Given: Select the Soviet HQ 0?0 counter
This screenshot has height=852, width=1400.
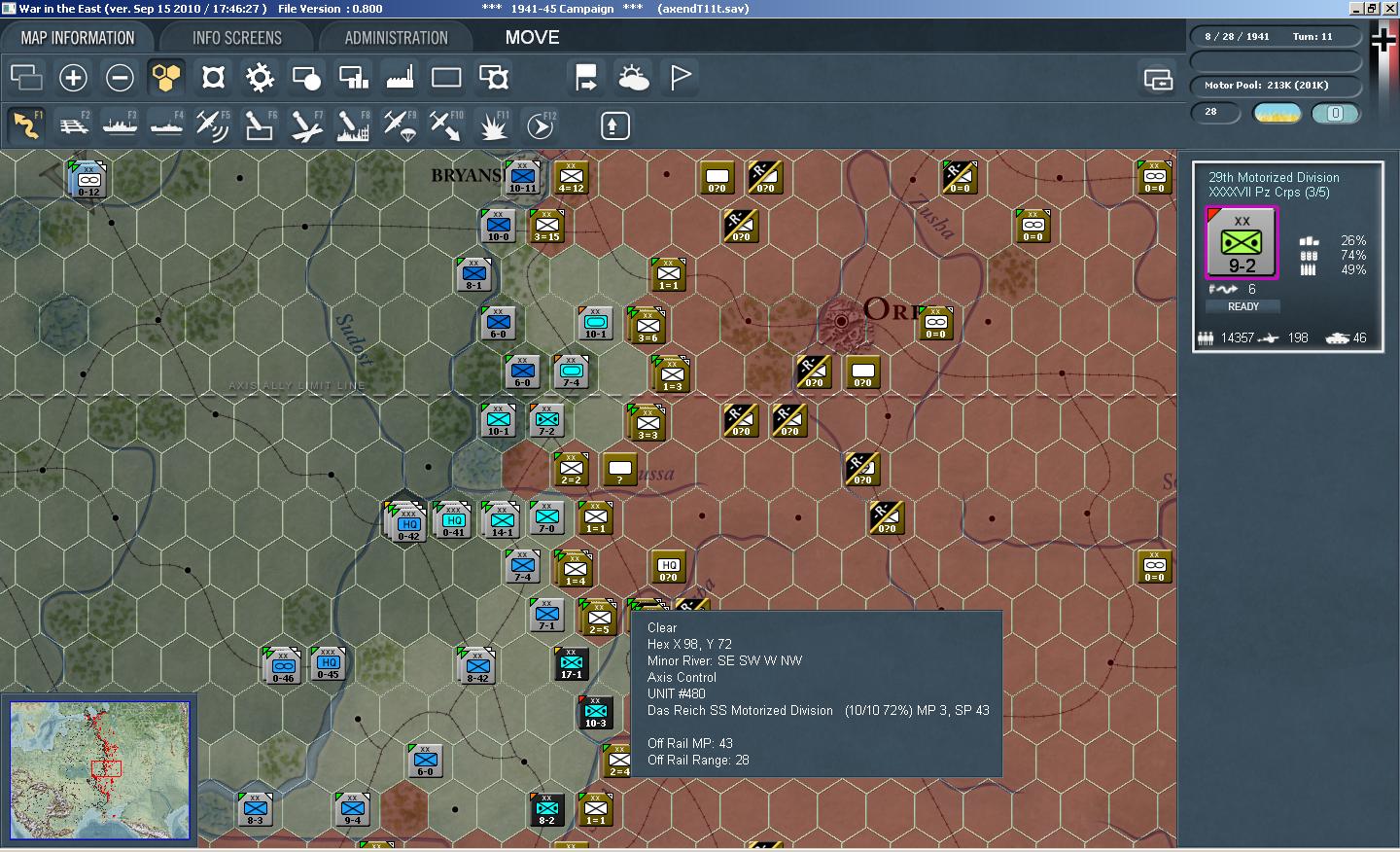Looking at the screenshot, I should coord(669,566).
